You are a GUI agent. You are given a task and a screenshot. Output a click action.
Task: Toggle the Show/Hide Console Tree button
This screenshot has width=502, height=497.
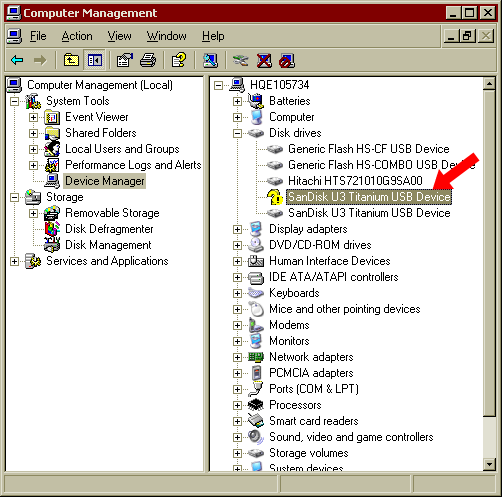coord(95,60)
